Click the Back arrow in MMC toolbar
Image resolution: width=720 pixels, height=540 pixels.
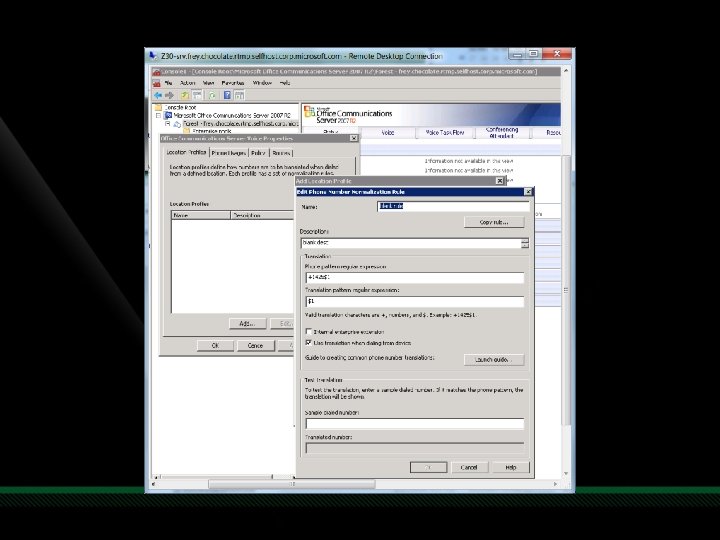[158, 96]
